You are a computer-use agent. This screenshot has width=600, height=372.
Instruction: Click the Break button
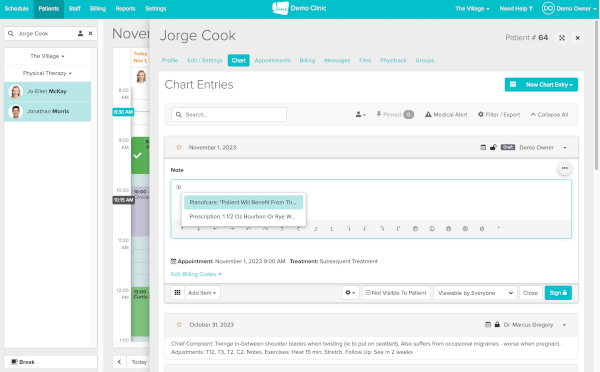(51, 362)
